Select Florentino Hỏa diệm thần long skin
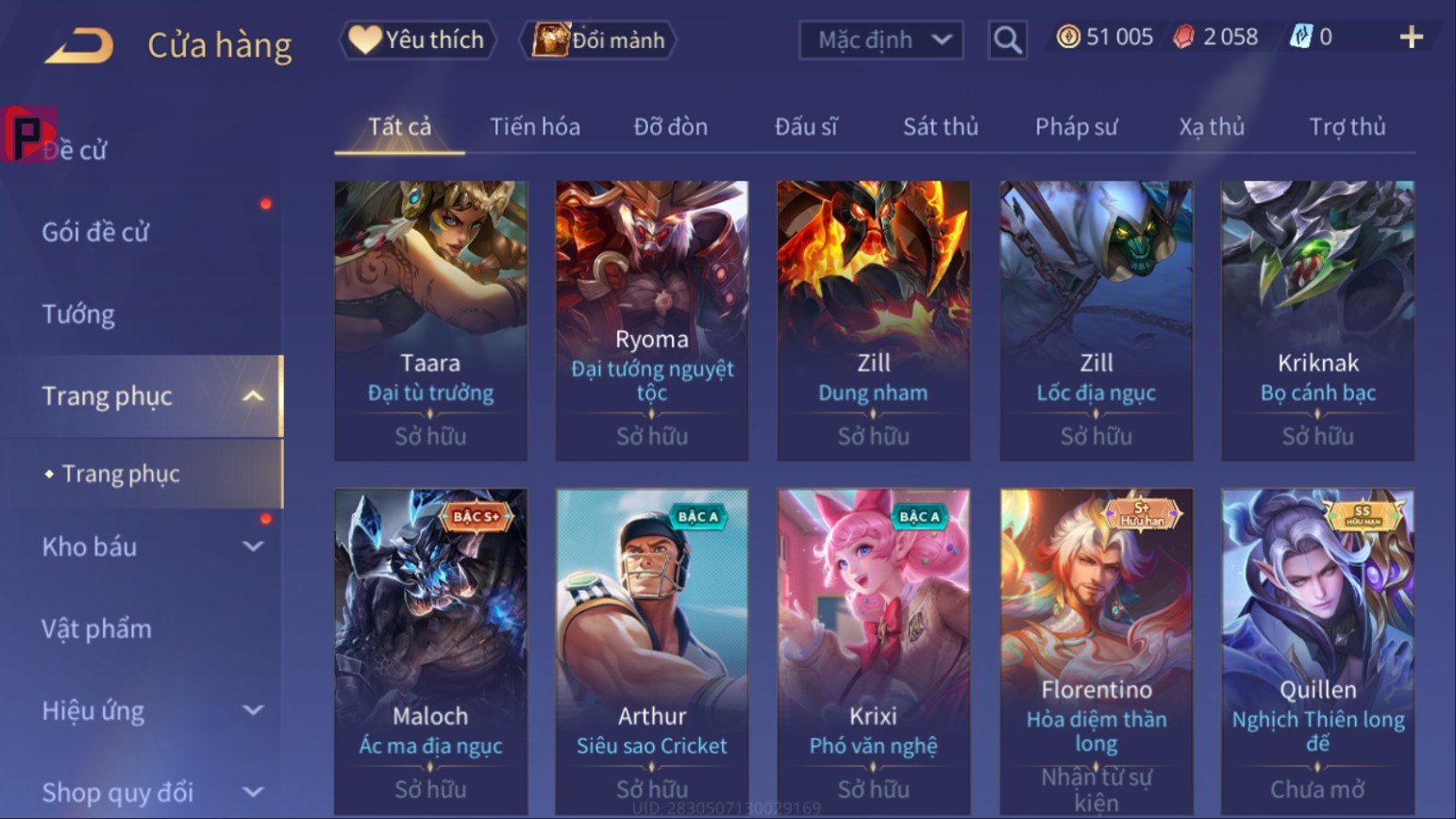 1096,651
